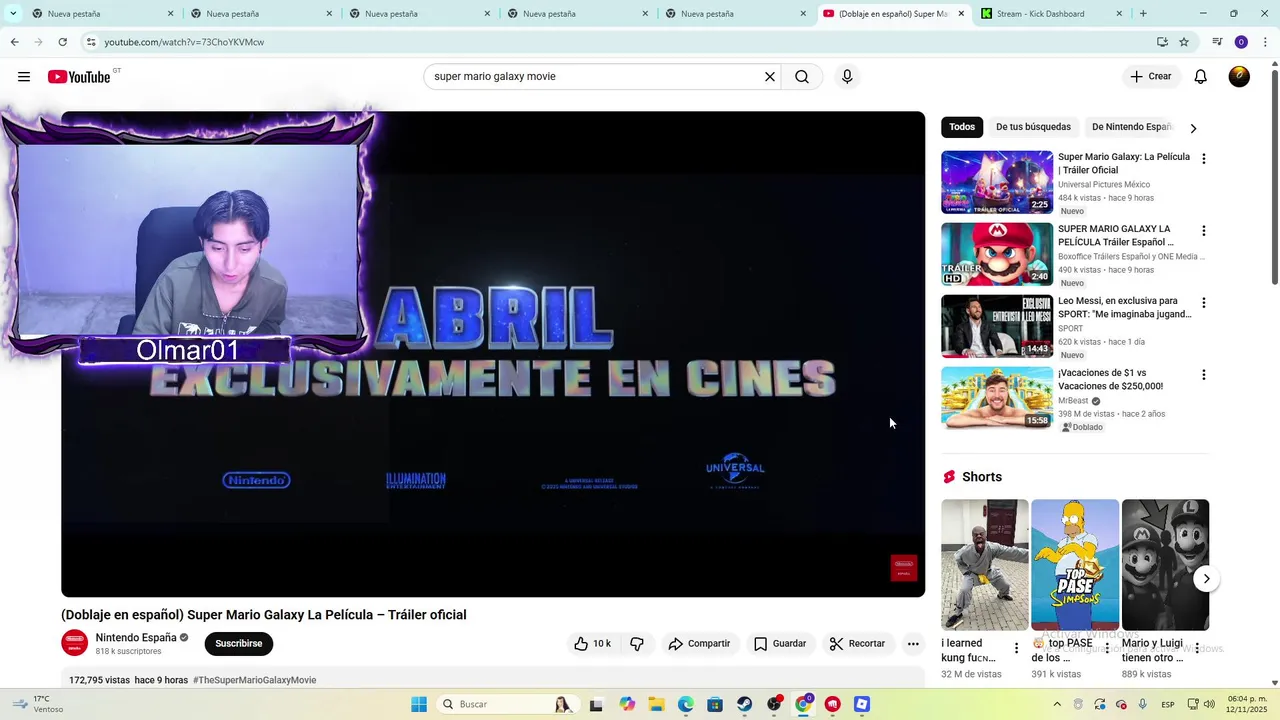Viewport: 1280px width, 720px height.
Task: Run search with the magnifier button
Action: pyautogui.click(x=802, y=77)
